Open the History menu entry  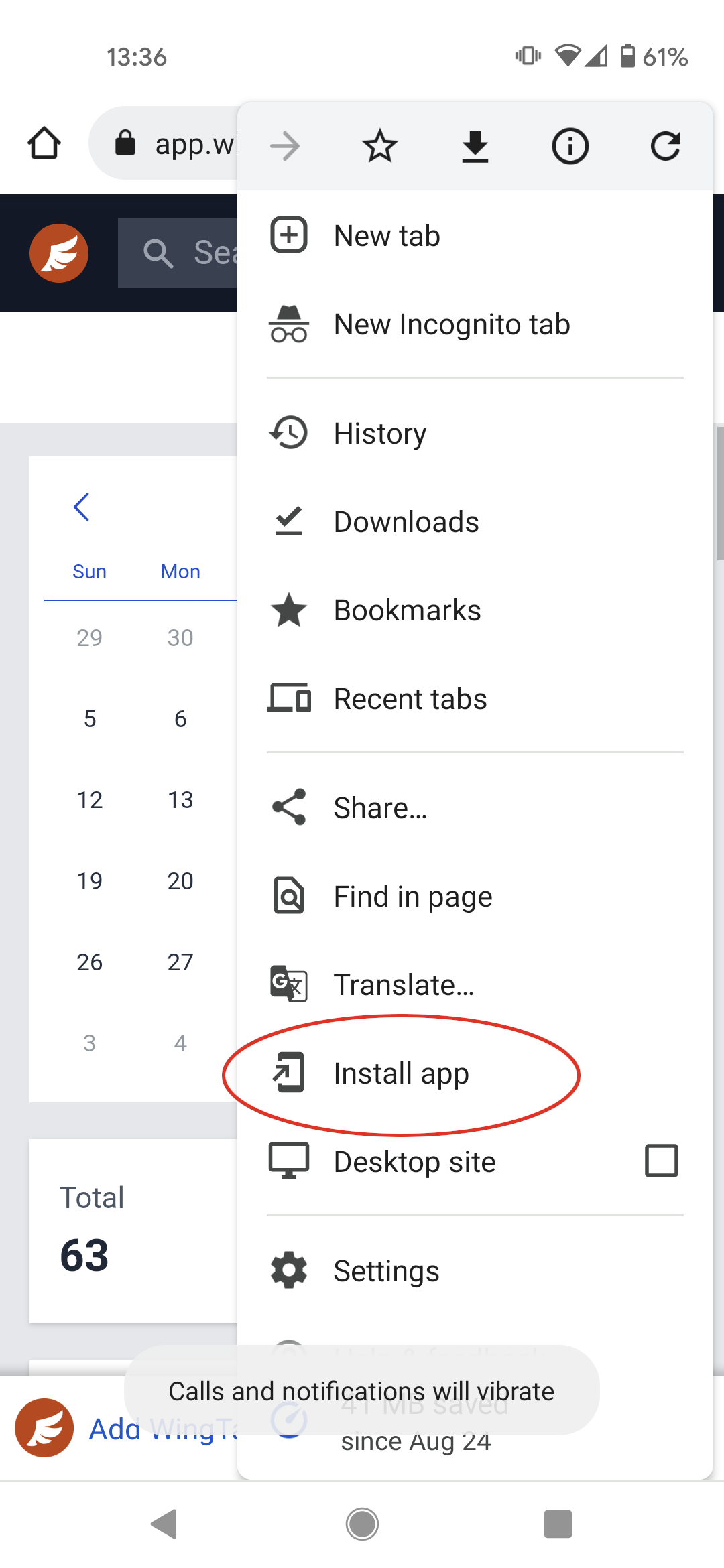click(475, 433)
